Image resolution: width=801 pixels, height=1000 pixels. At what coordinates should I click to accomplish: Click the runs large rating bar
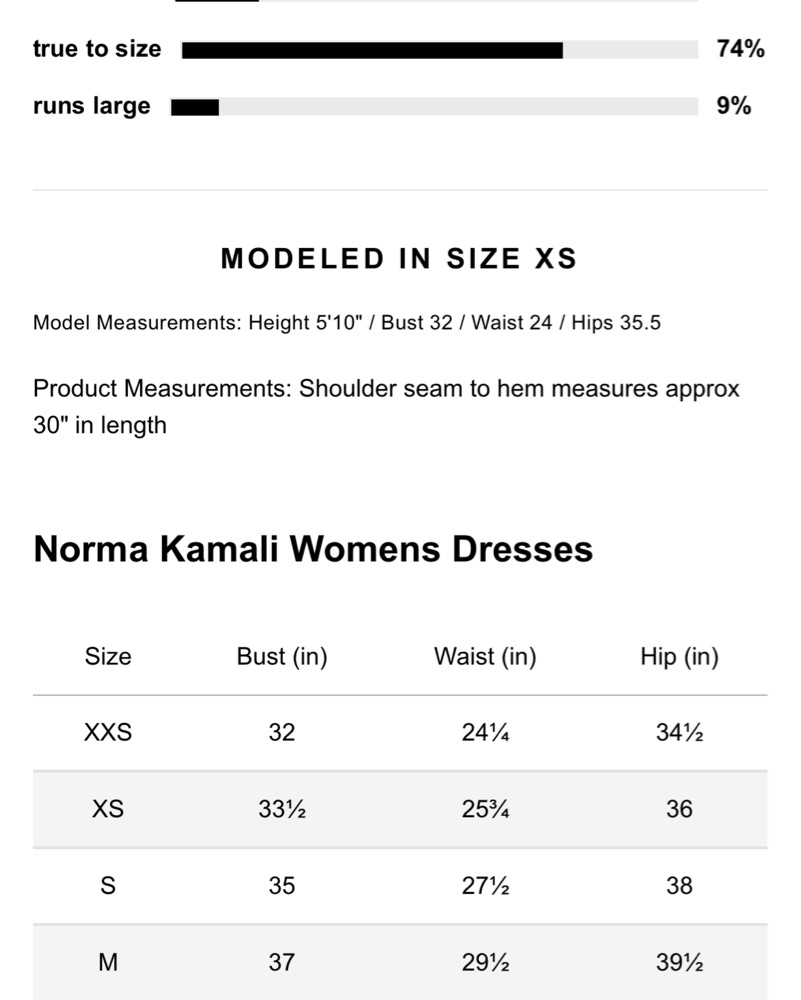434,107
